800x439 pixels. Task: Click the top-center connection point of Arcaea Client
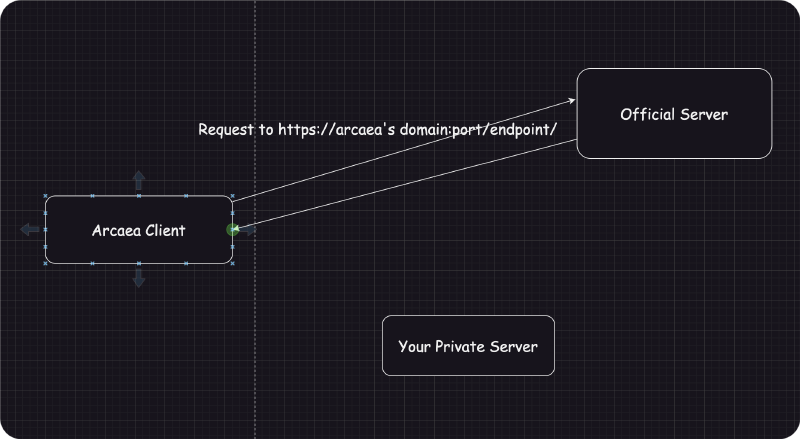pos(139,196)
